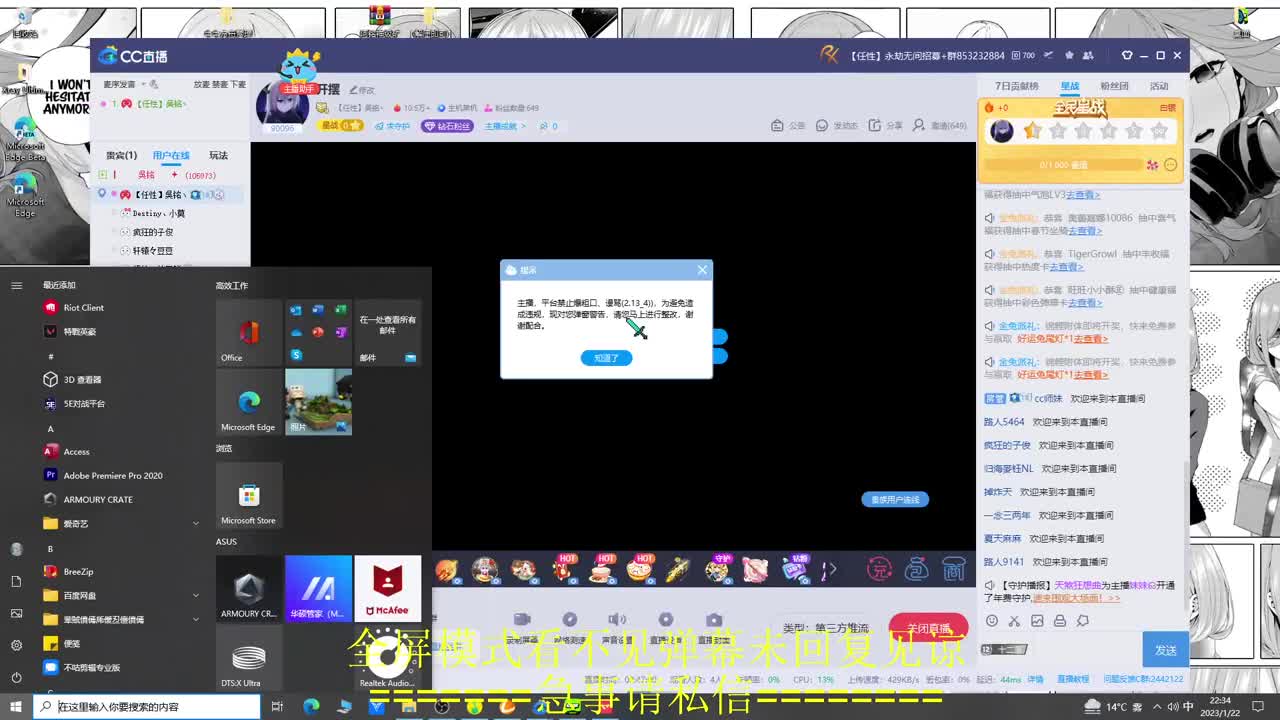The height and width of the screenshot is (720, 1280).
Task: Open the members icon in CC title bar
Action: click(x=1089, y=56)
